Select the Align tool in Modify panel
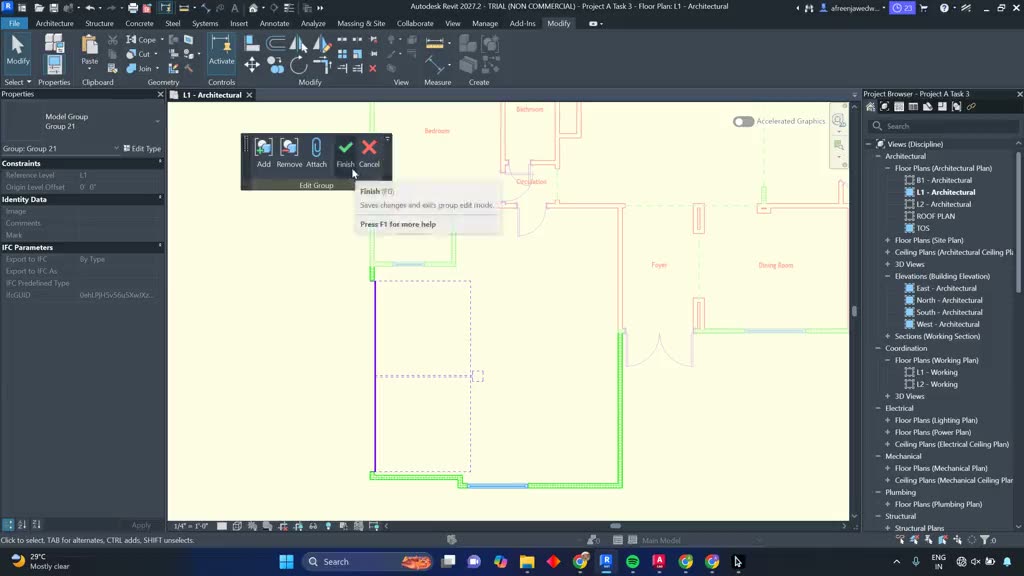Image resolution: width=1024 pixels, height=576 pixels. pos(251,43)
